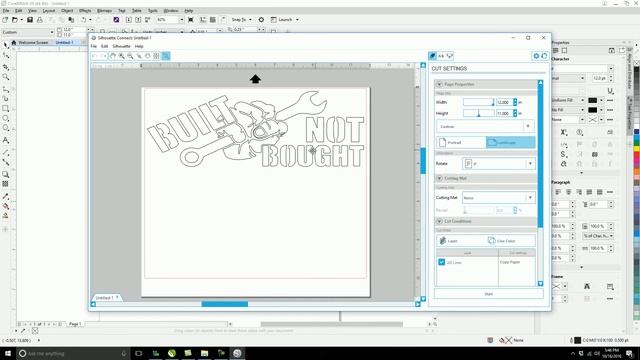This screenshot has width=640, height=360.
Task: Toggle the grid icon in Silhouette Connect toolbar
Action: [156, 56]
